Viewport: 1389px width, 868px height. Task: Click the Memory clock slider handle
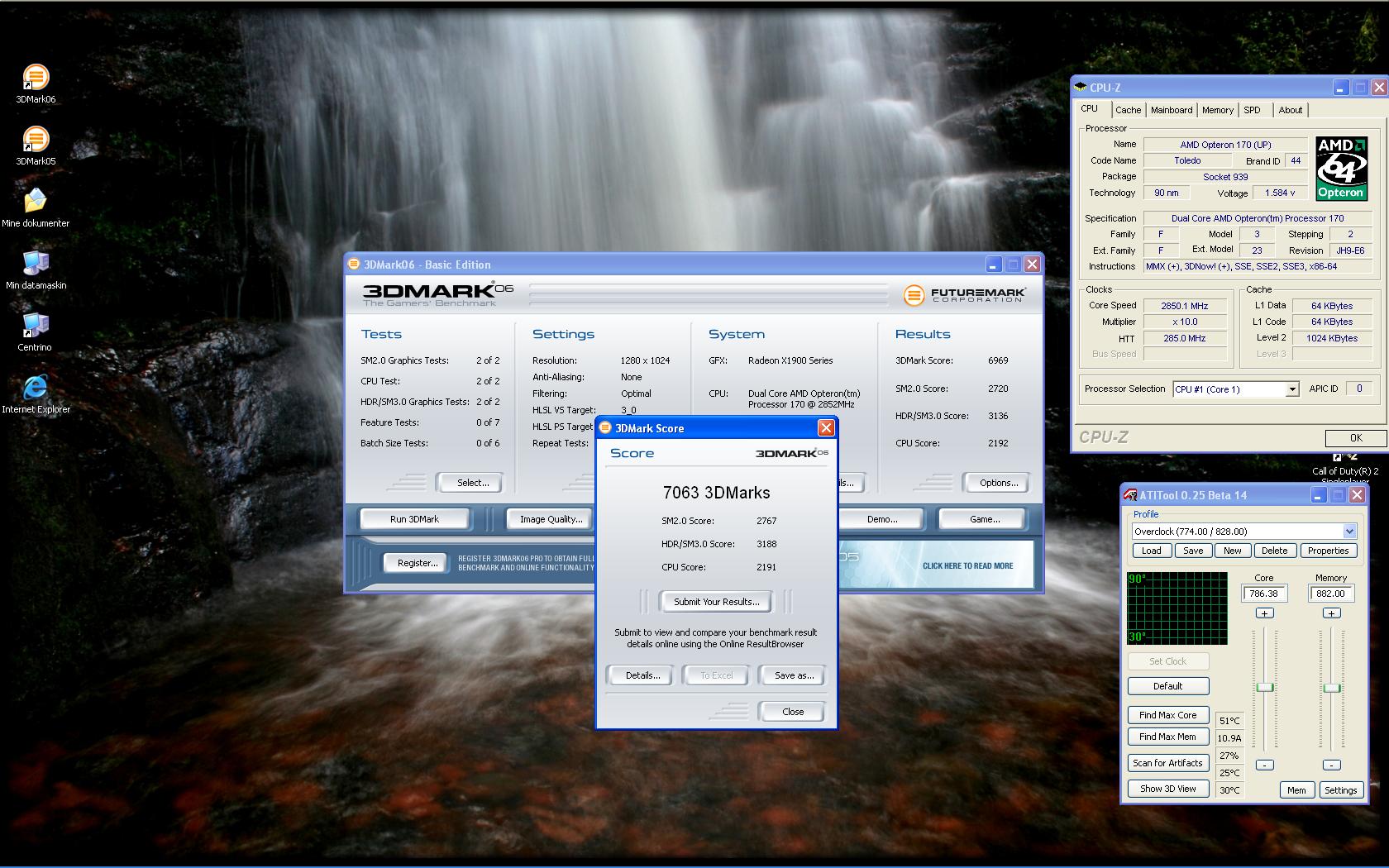click(1331, 688)
